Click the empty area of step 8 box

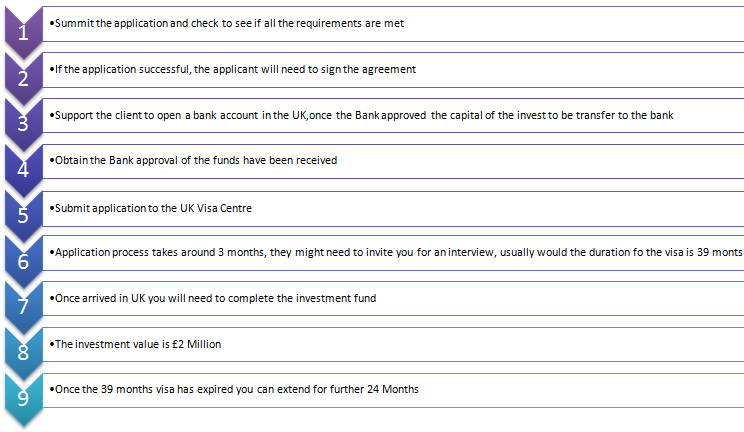[482, 344]
